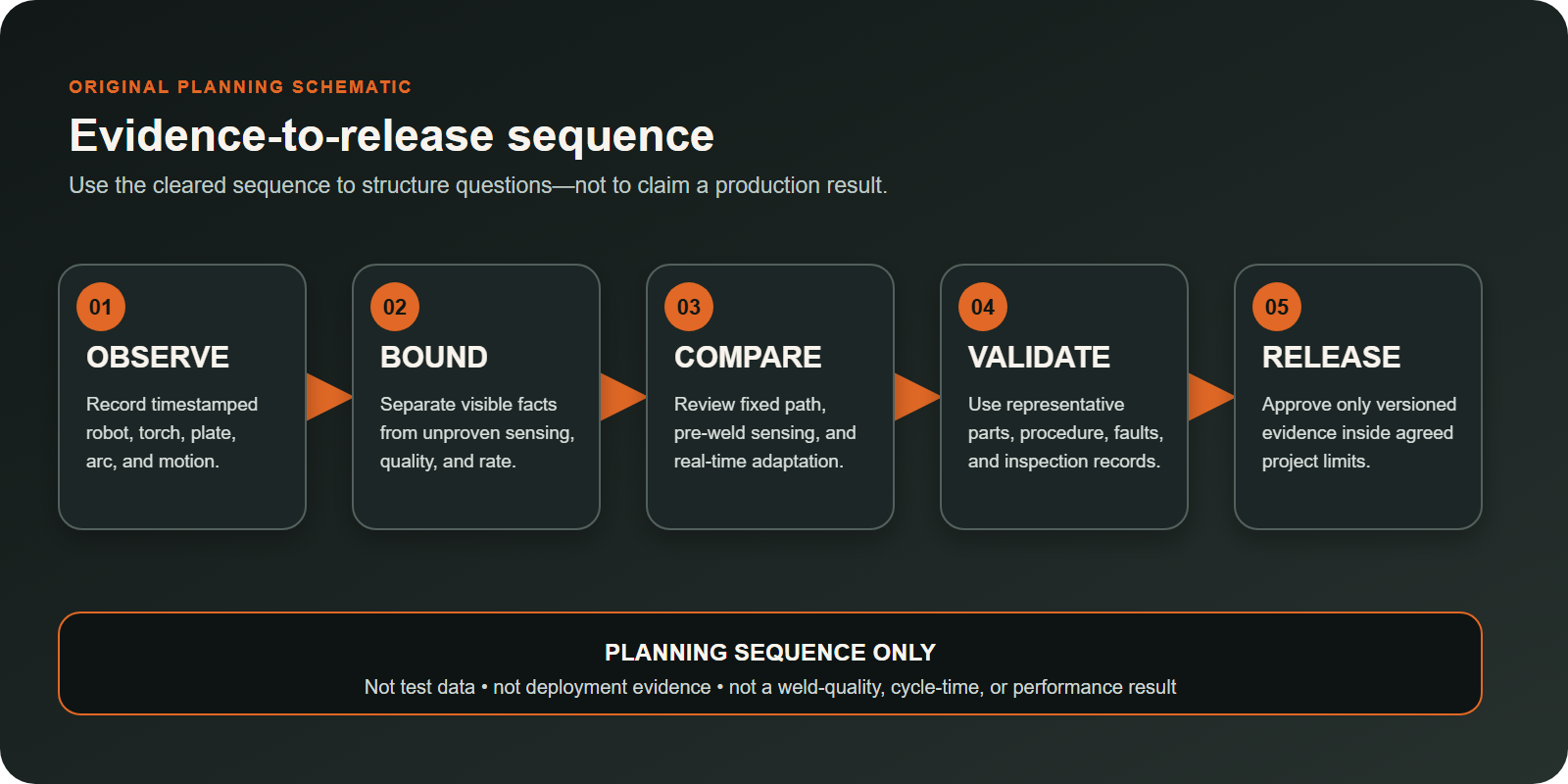The height and width of the screenshot is (784, 1568).
Task: Select the OBSERVE card heading
Action: 158,357
